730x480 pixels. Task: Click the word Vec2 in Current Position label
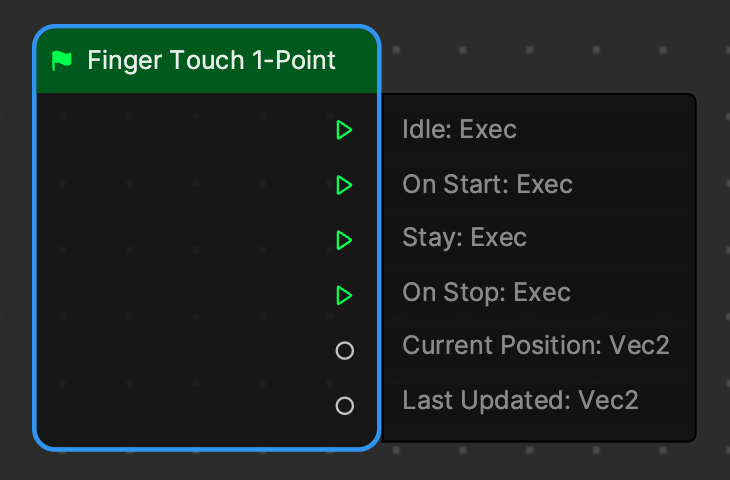point(639,345)
